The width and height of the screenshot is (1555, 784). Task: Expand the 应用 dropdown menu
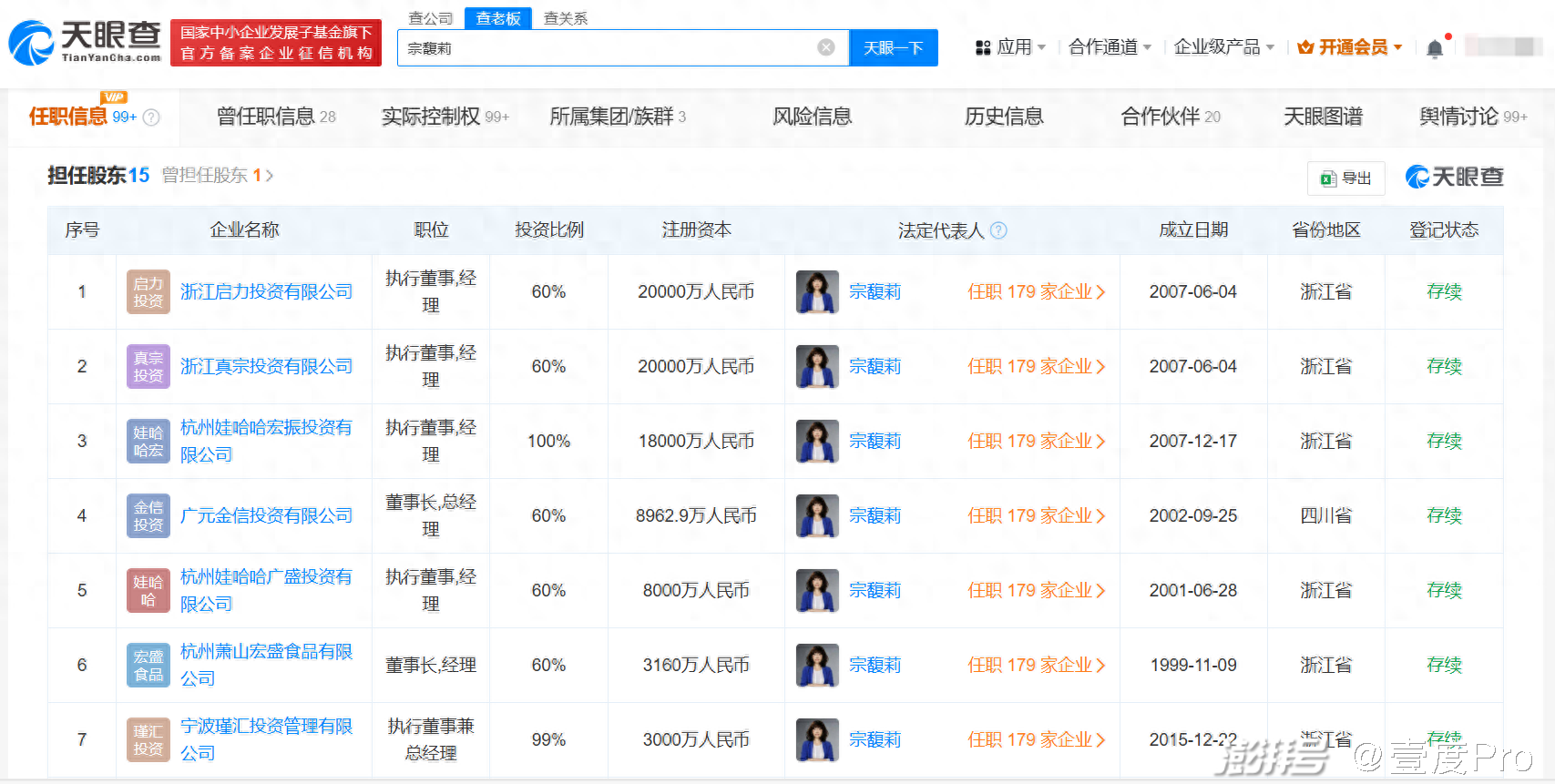point(1010,47)
